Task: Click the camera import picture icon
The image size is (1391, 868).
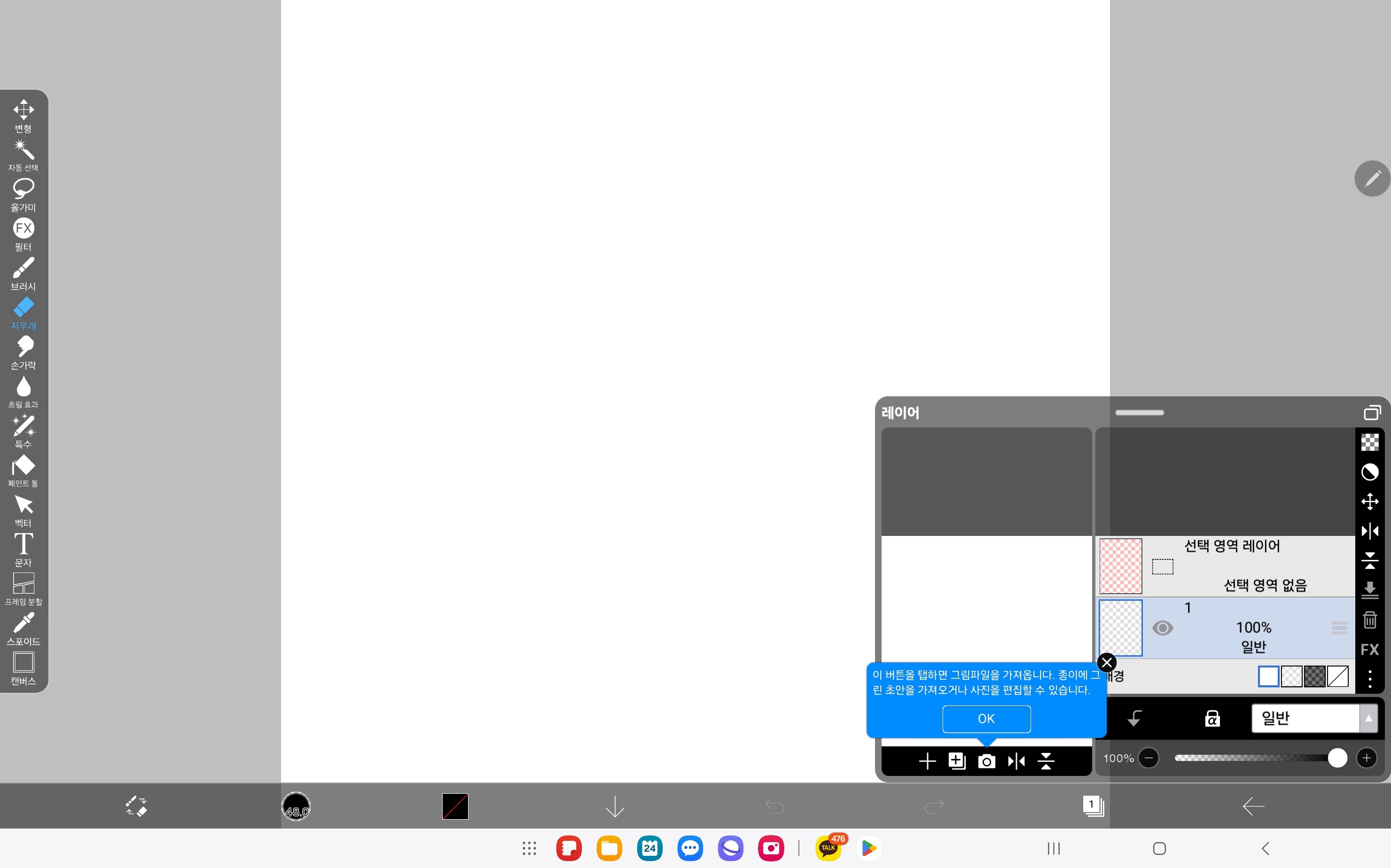Action: tap(986, 761)
